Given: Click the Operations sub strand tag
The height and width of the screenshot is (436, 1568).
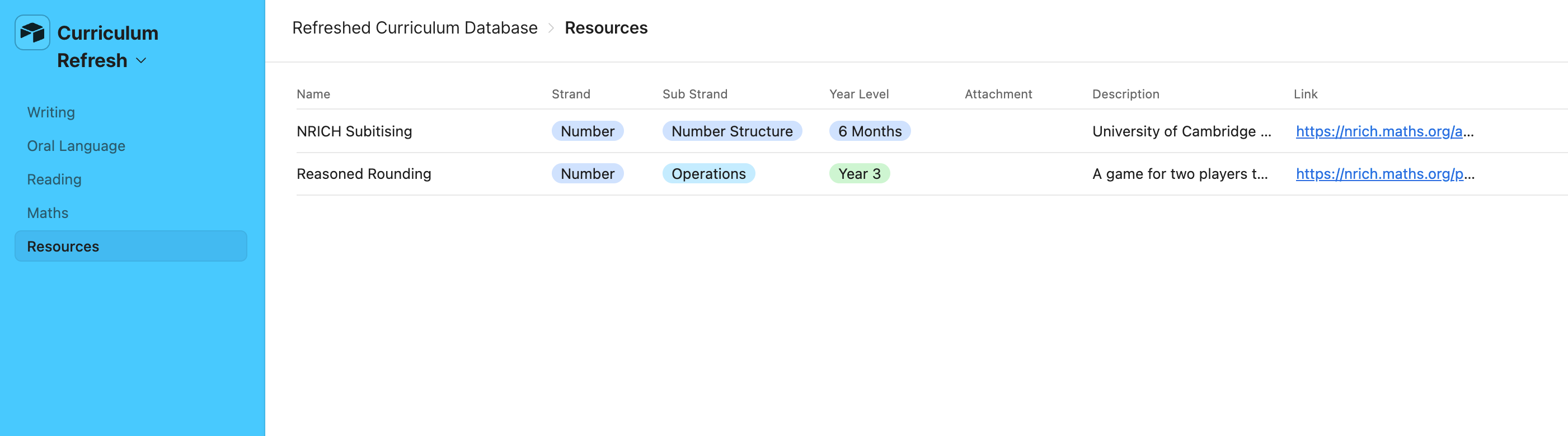Looking at the screenshot, I should (x=708, y=174).
